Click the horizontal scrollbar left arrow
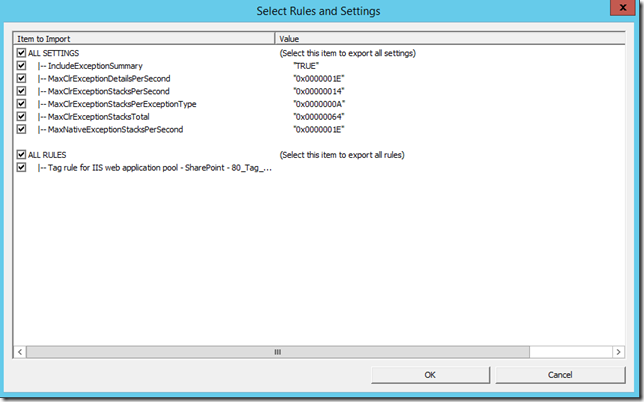 [x=21, y=352]
